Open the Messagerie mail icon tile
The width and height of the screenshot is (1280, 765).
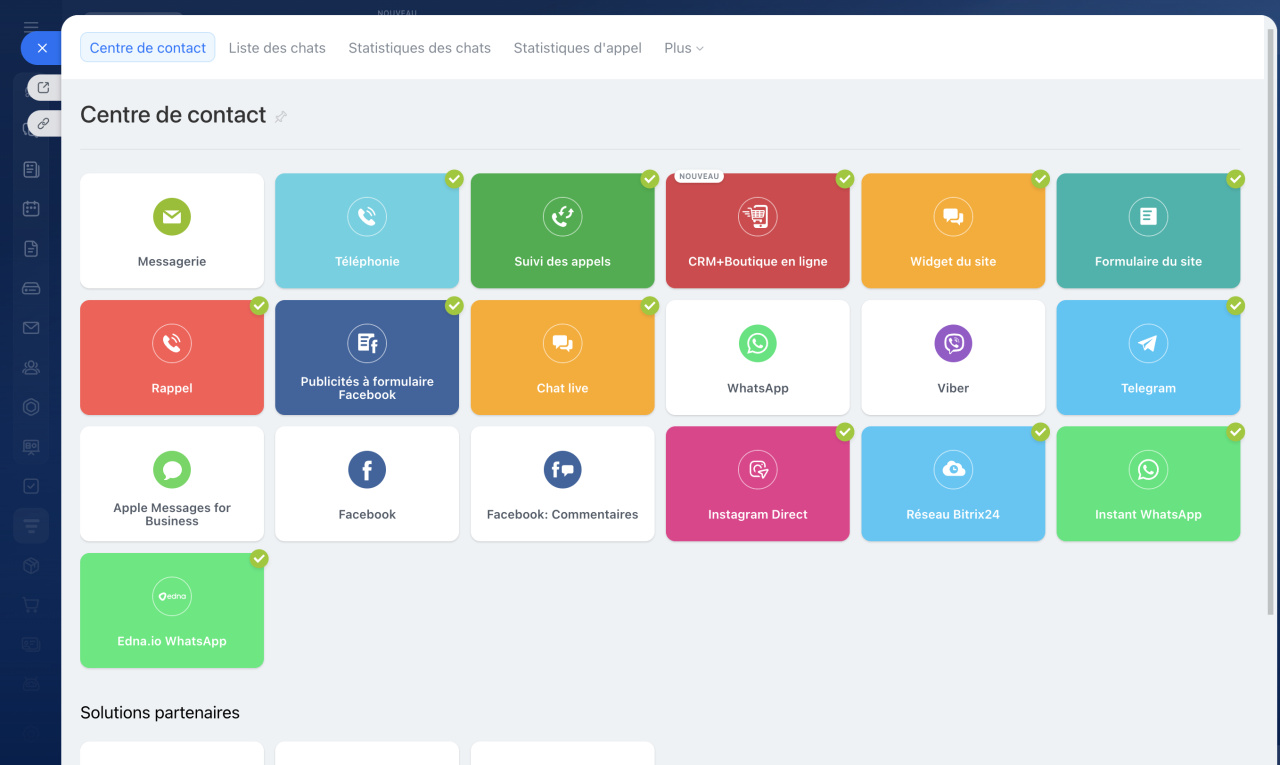[x=172, y=217]
